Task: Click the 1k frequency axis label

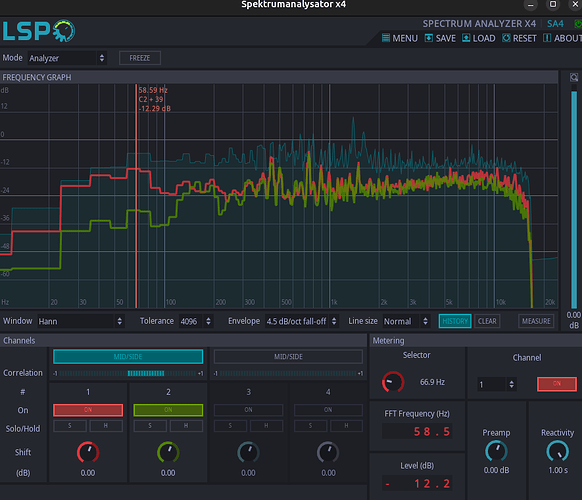Action: pyautogui.click(x=334, y=302)
